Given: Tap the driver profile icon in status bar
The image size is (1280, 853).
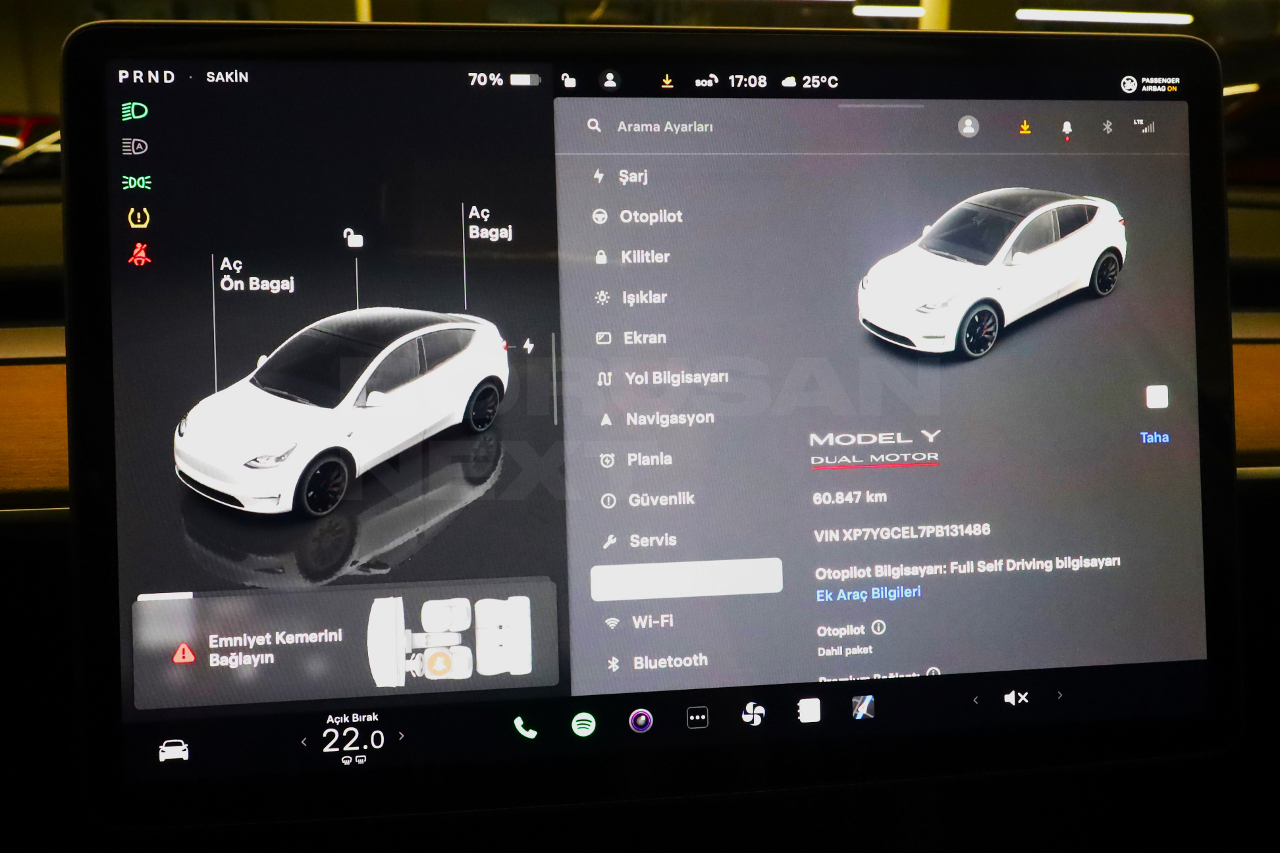Looking at the screenshot, I should coord(609,81).
